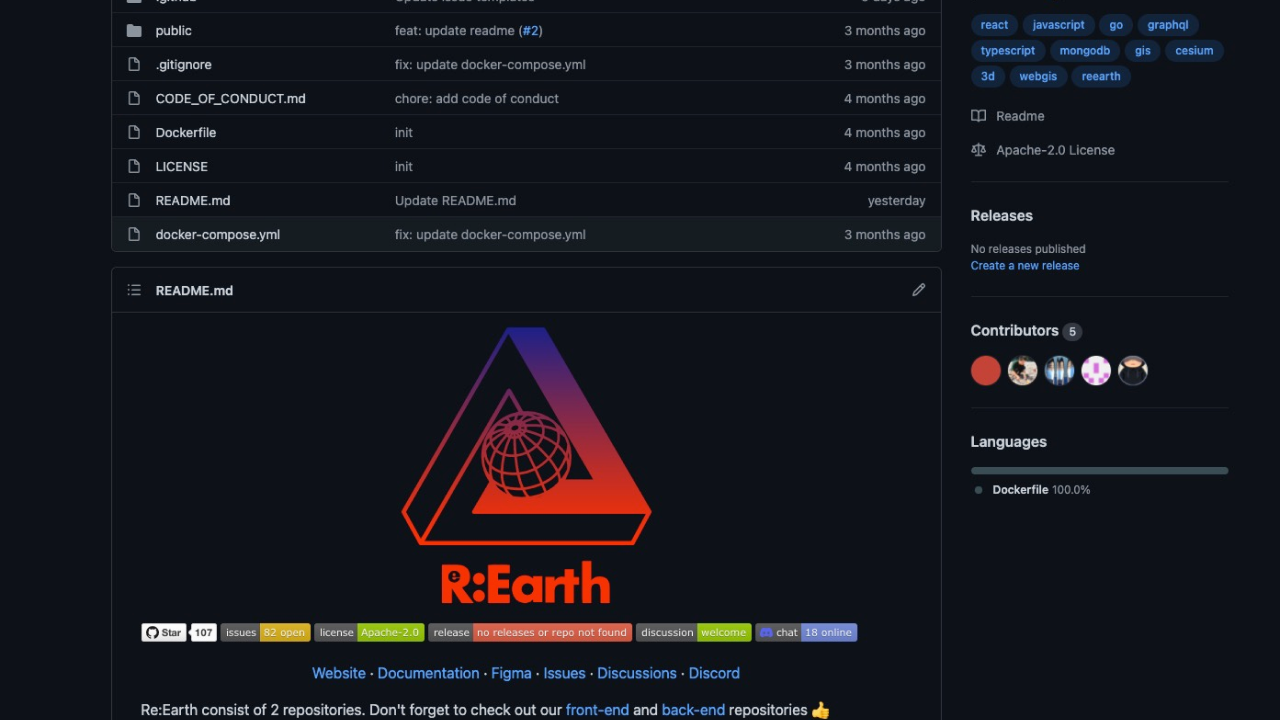Screen dimensions: 1280x720
Task: Click the Releases heading
Action: [1002, 216]
